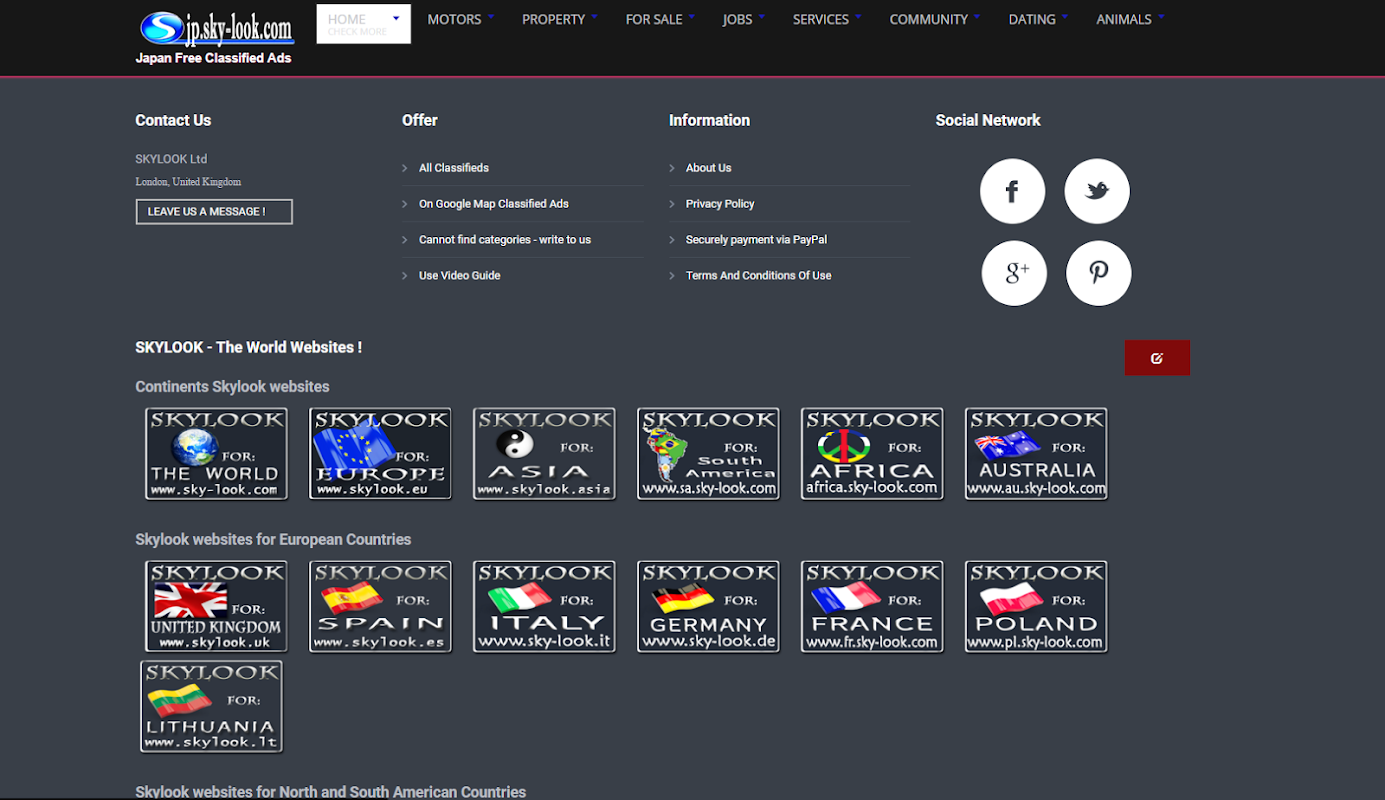Open Securely payment via PayPal link
The height and width of the screenshot is (800, 1385).
tap(756, 240)
